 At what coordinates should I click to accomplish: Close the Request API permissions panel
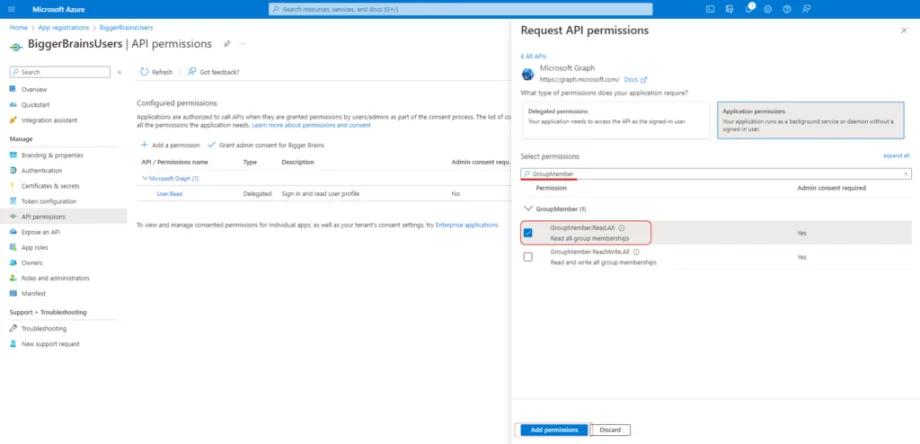(x=904, y=30)
